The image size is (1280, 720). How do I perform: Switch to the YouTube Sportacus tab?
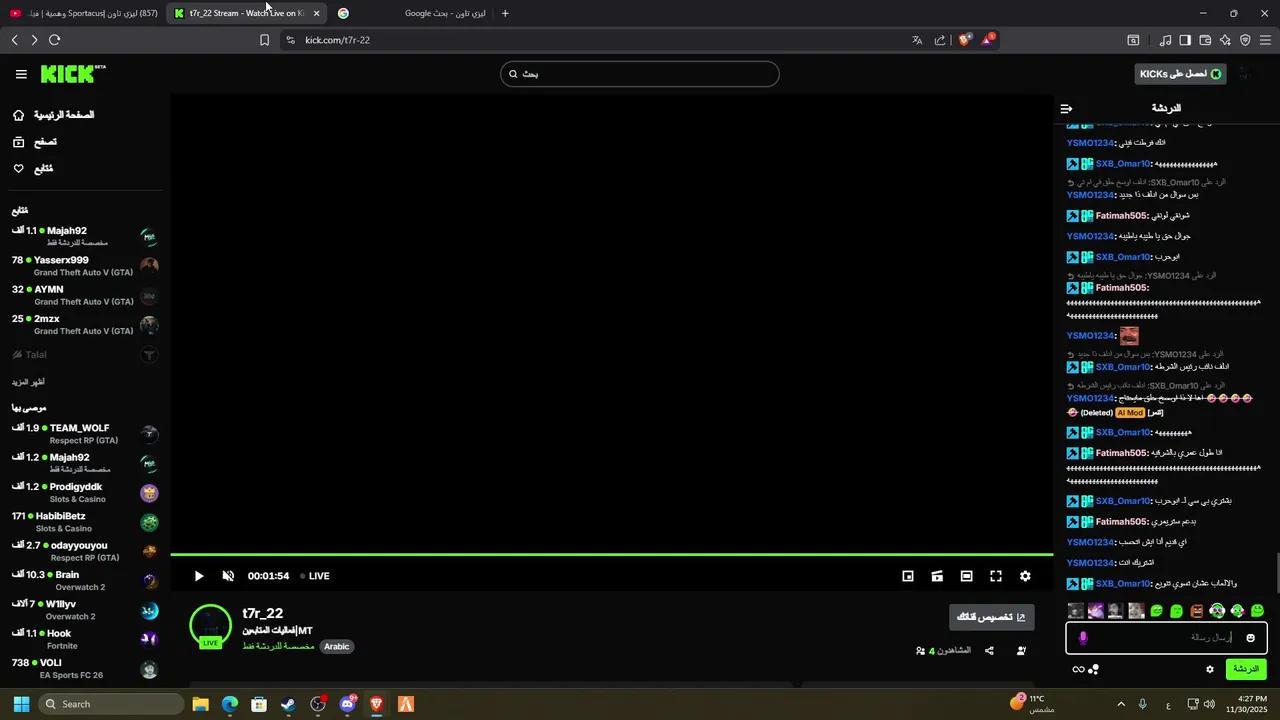(84, 13)
